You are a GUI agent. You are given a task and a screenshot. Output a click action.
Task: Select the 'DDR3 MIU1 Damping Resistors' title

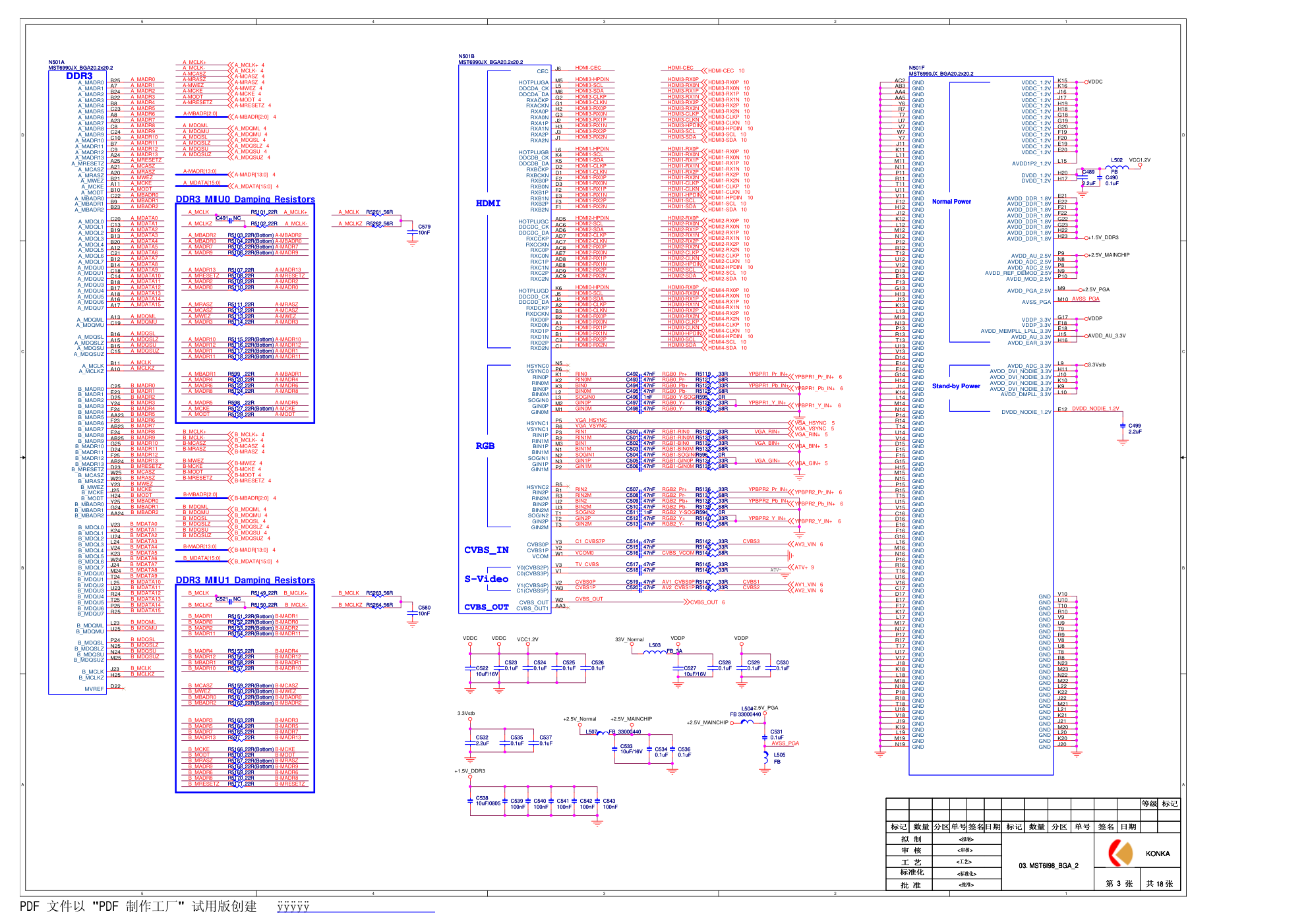pos(245,580)
